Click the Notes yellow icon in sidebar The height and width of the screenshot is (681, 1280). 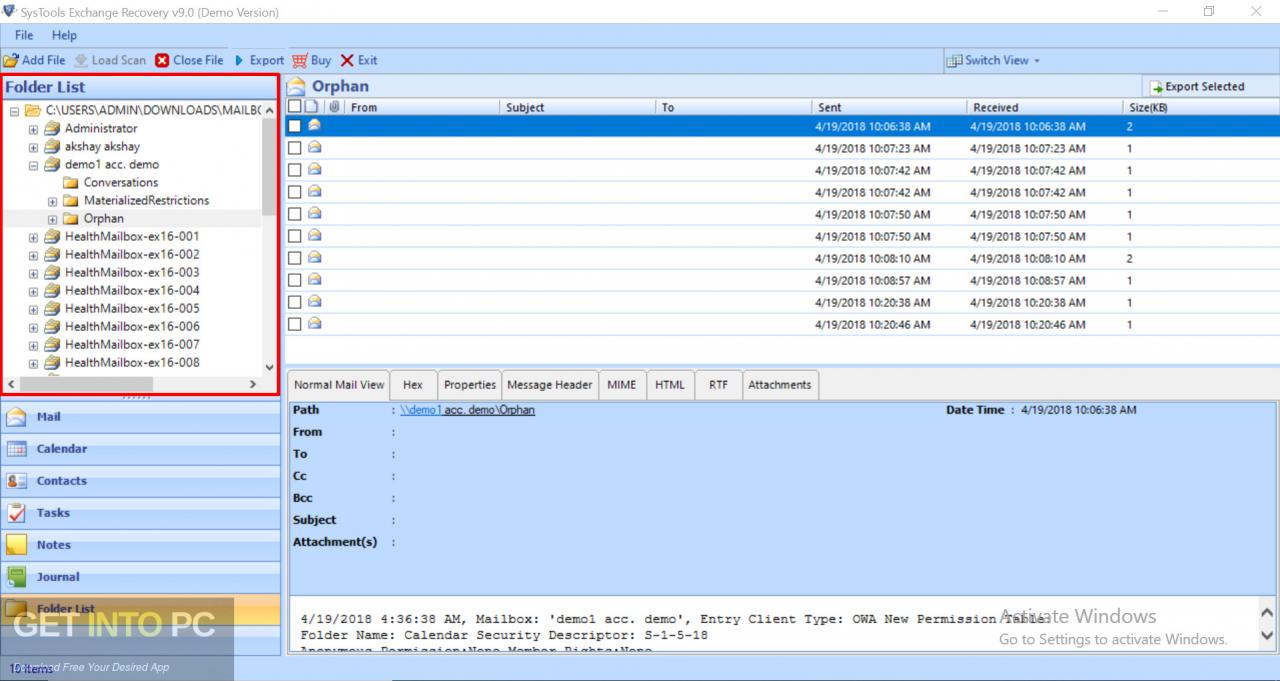tap(17, 545)
